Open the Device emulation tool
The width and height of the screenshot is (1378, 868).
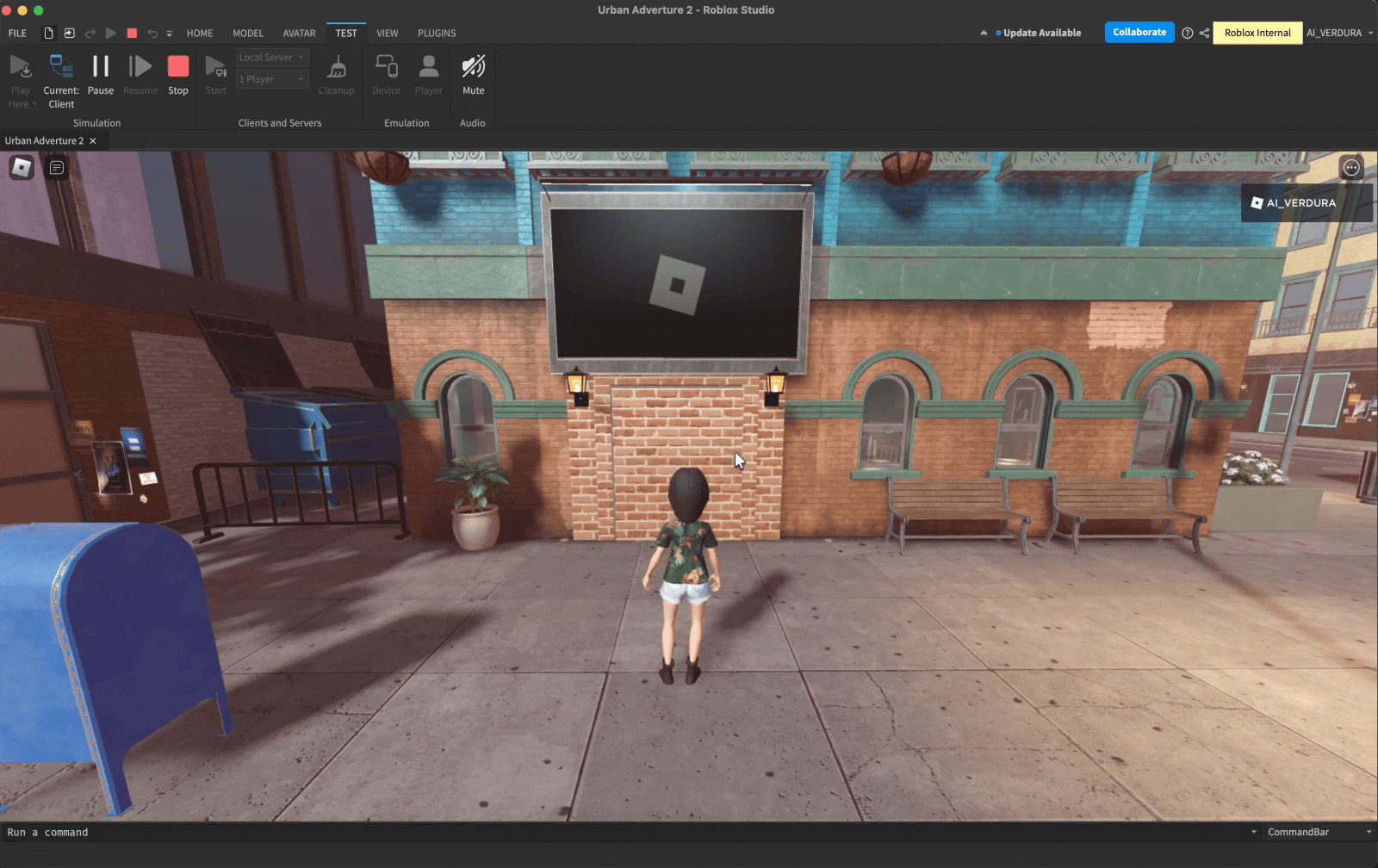[x=386, y=66]
